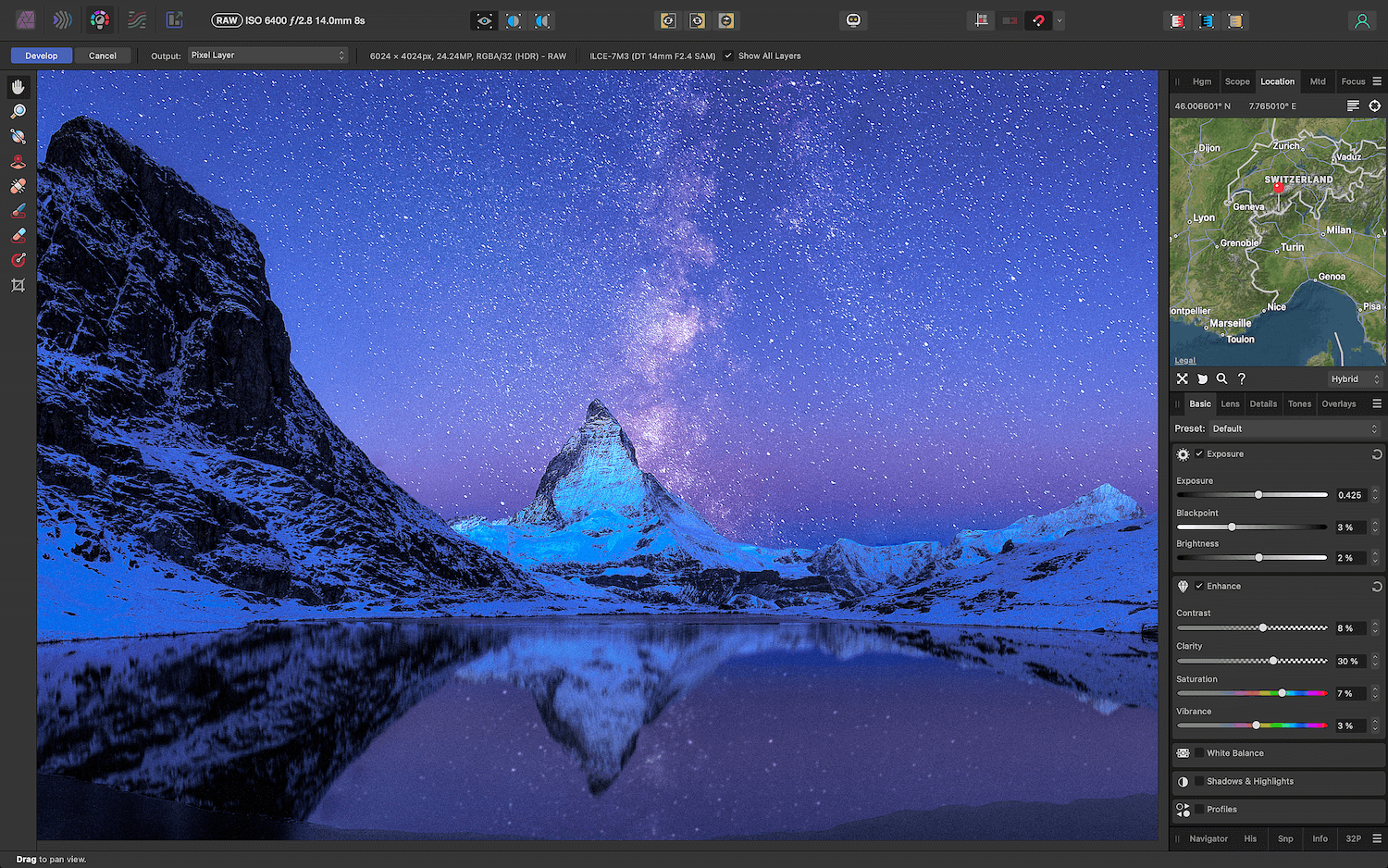The image size is (1388, 868).
Task: Select the Blemish Removal bandage tool
Action: [18, 186]
